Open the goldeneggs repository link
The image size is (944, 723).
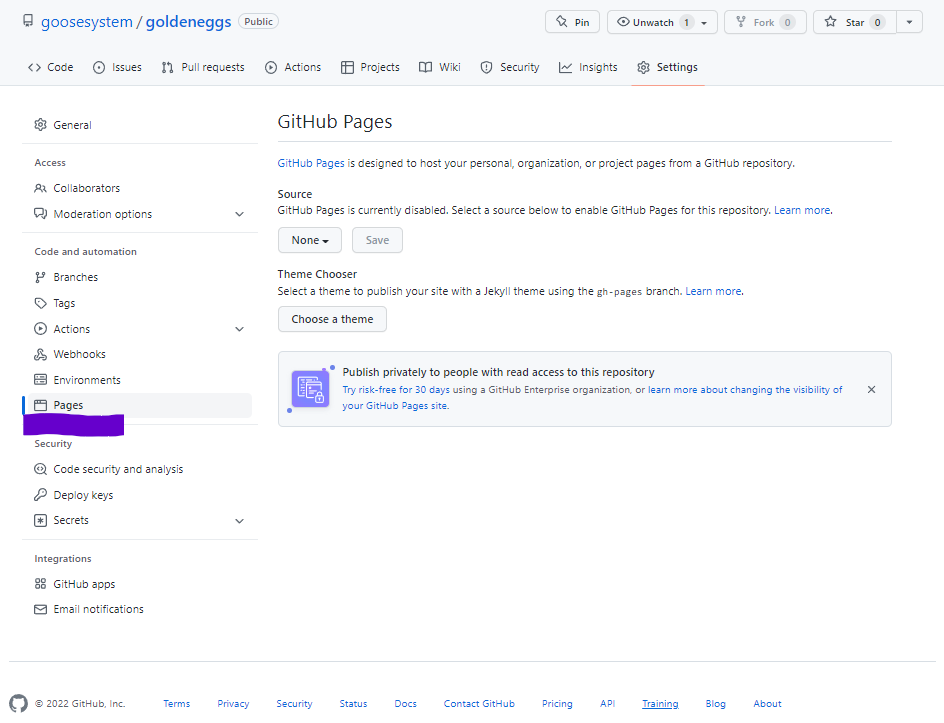click(x=188, y=22)
